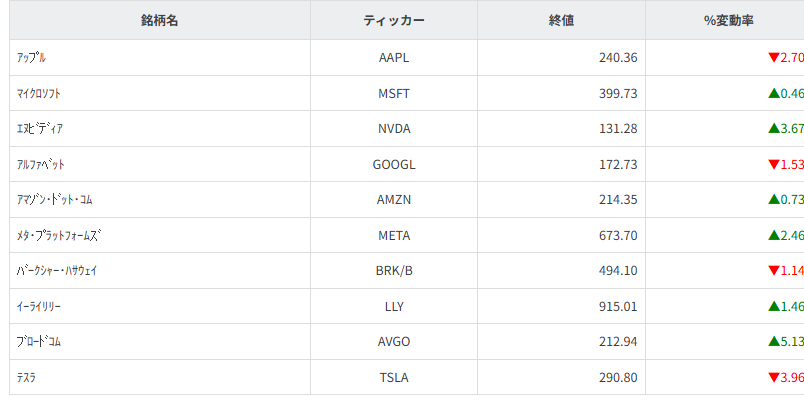Click the AVGO ticker symbol
The image size is (804, 408).
pos(394,342)
